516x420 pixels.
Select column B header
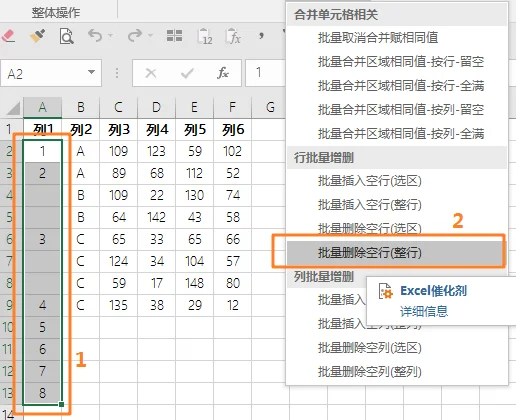(80, 107)
